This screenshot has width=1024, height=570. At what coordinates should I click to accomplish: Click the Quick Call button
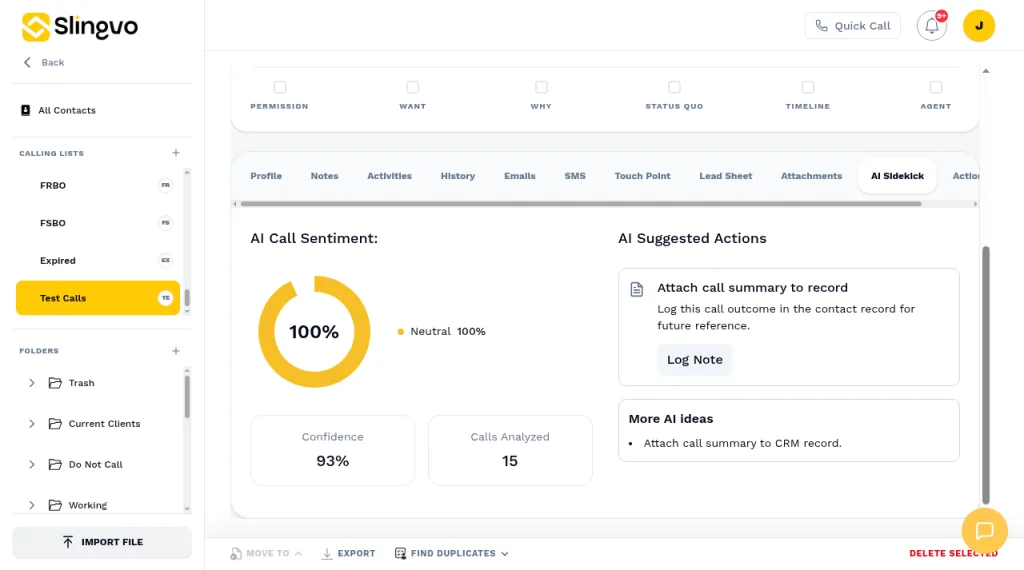tap(852, 26)
